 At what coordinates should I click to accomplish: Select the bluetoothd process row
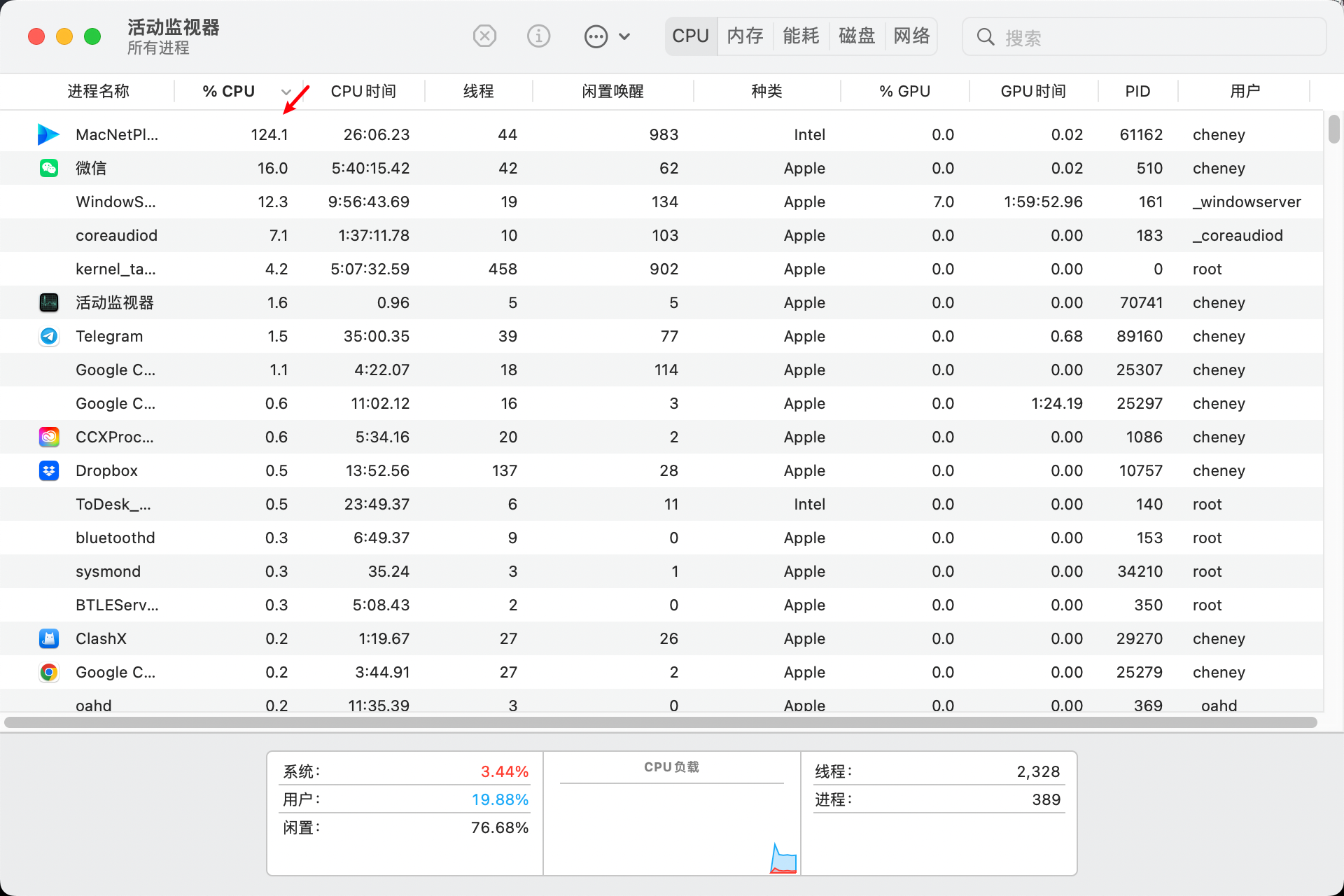pyautogui.click(x=661, y=538)
